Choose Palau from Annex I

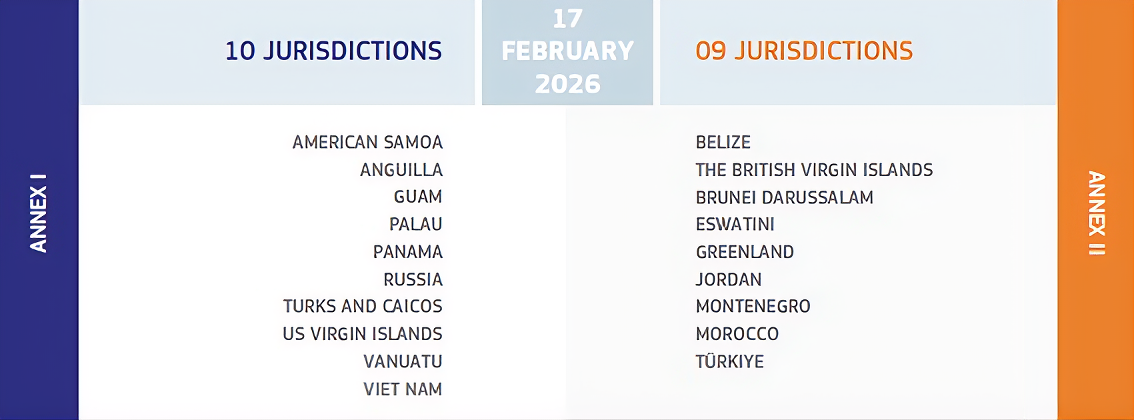tap(416, 224)
